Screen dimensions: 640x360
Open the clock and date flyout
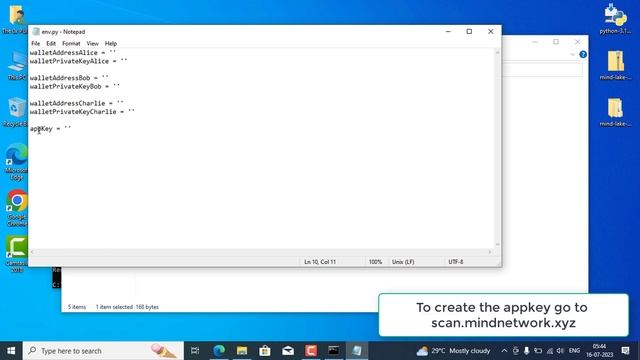click(x=600, y=351)
